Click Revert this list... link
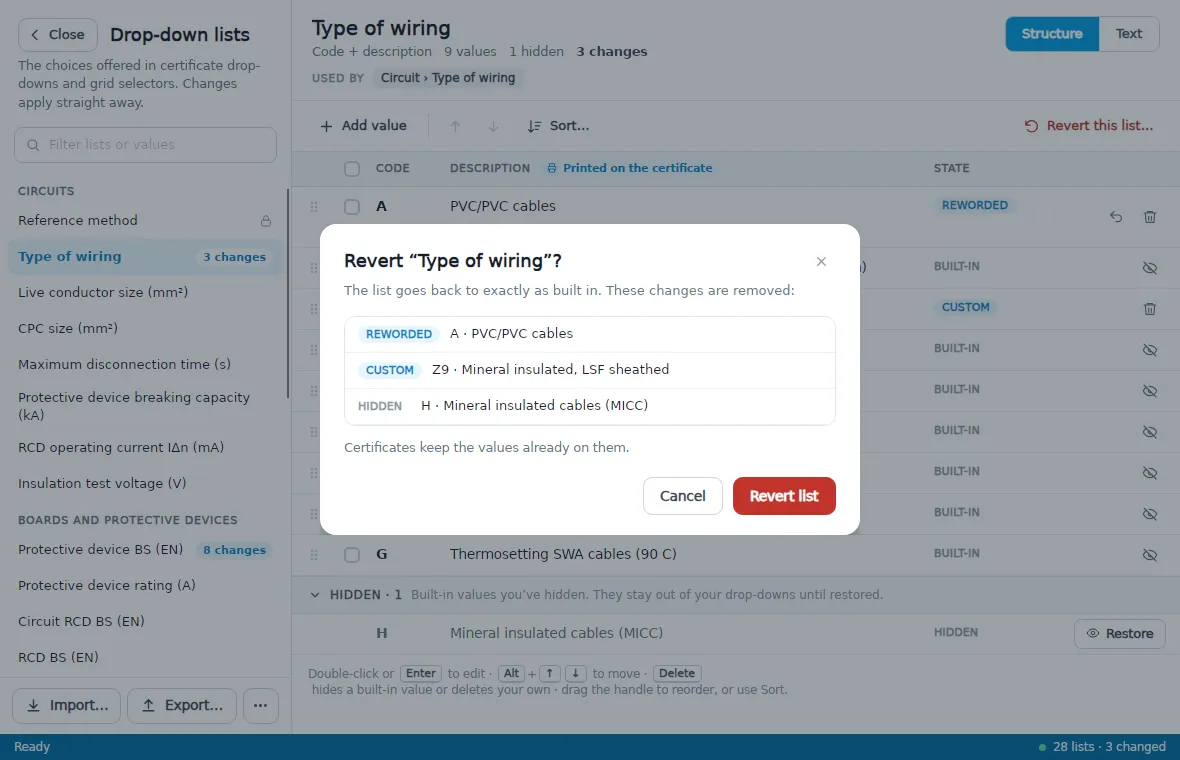The image size is (1180, 760). click(1088, 126)
